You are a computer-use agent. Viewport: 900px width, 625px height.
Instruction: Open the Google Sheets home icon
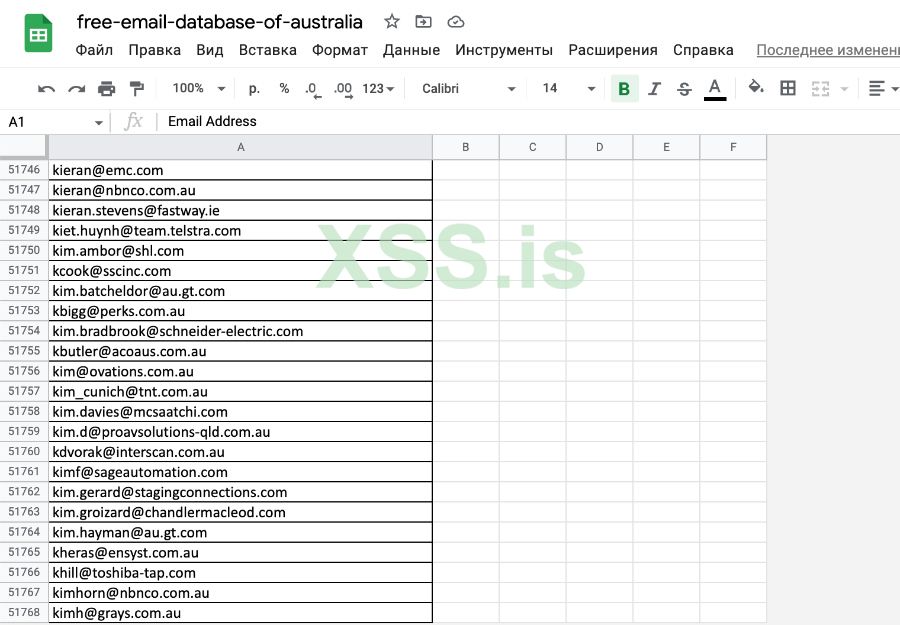[38, 33]
